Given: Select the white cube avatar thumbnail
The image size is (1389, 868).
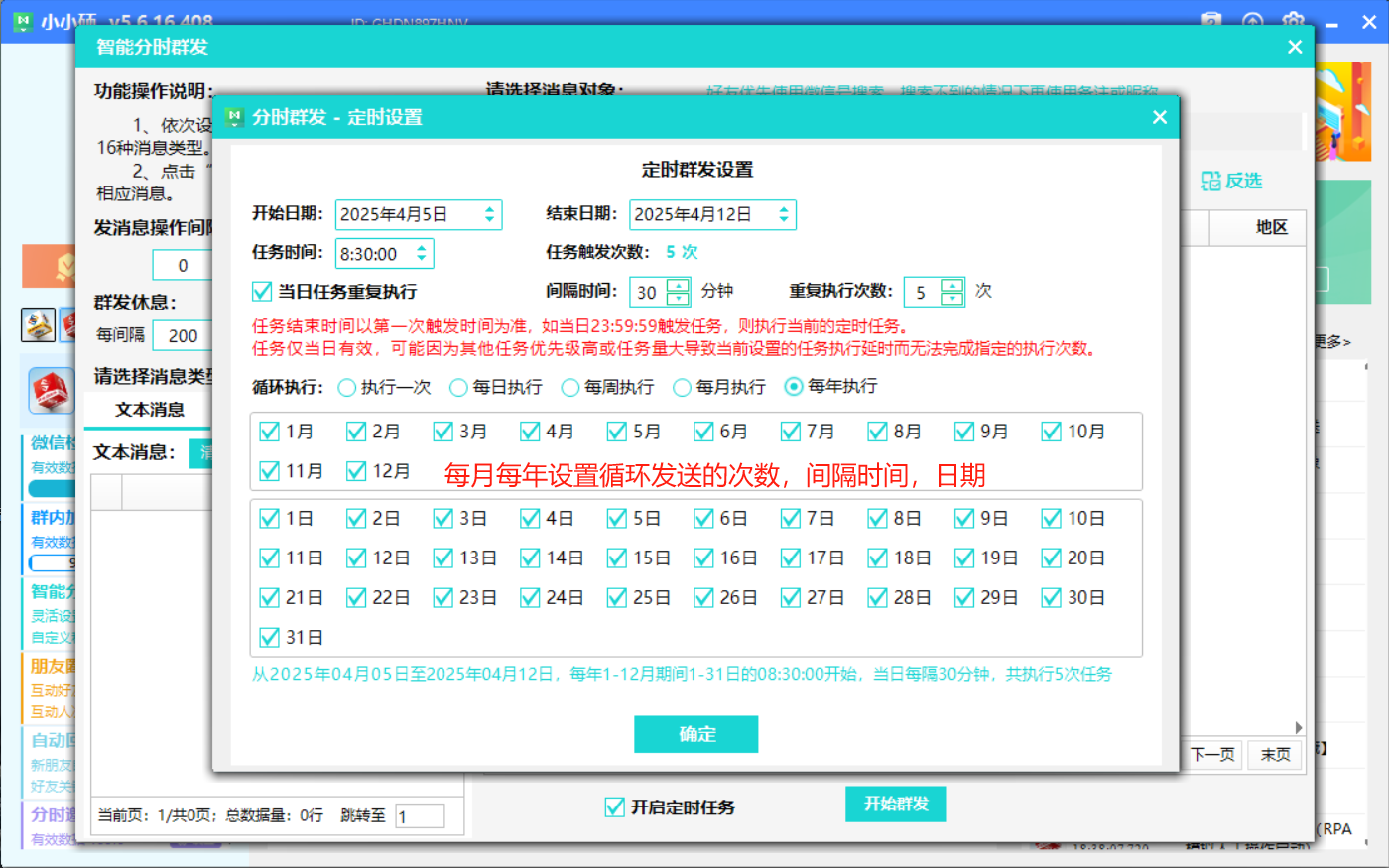Looking at the screenshot, I should pos(39,324).
